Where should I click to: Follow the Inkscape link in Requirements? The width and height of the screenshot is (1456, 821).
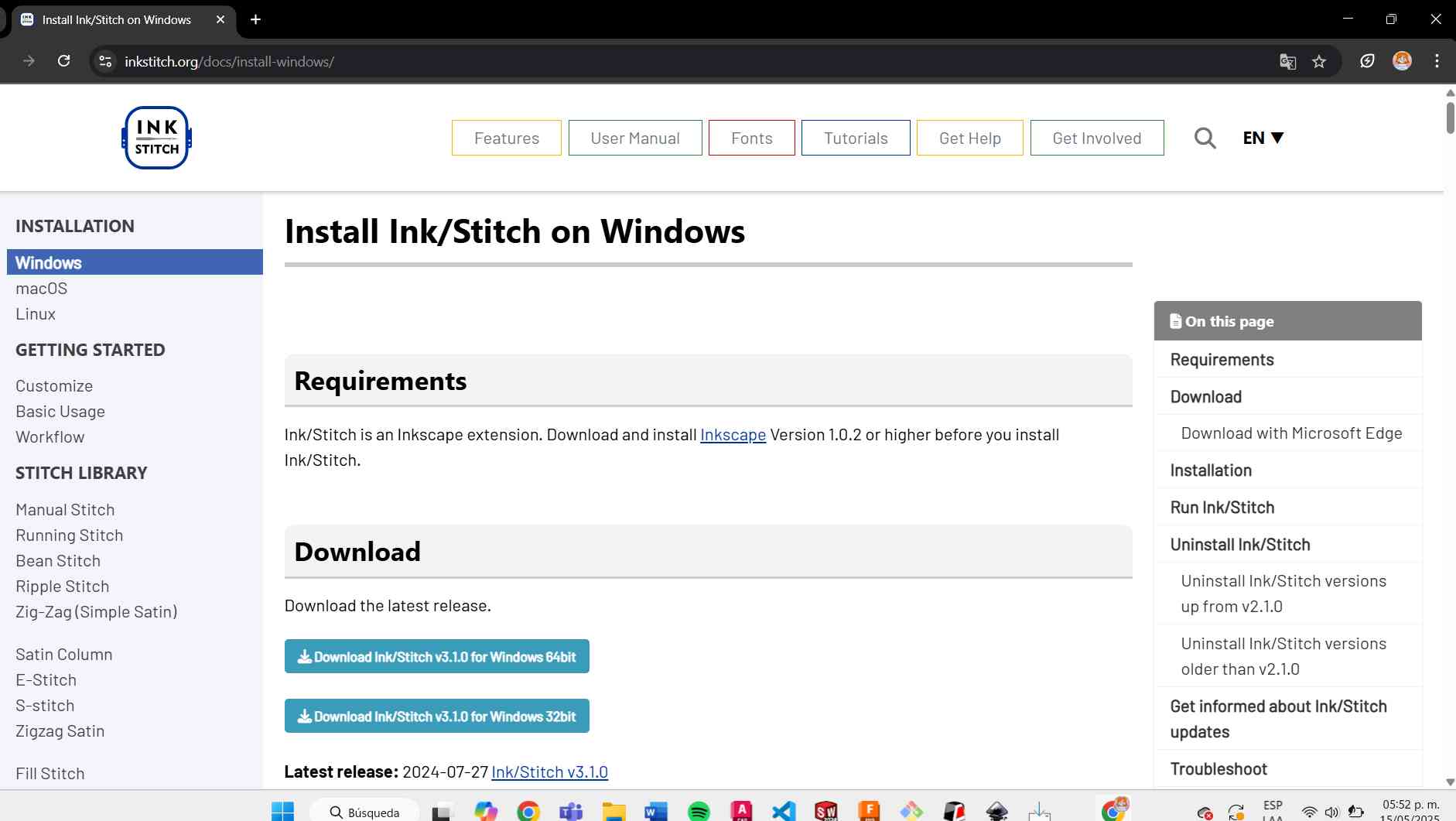[x=733, y=435]
